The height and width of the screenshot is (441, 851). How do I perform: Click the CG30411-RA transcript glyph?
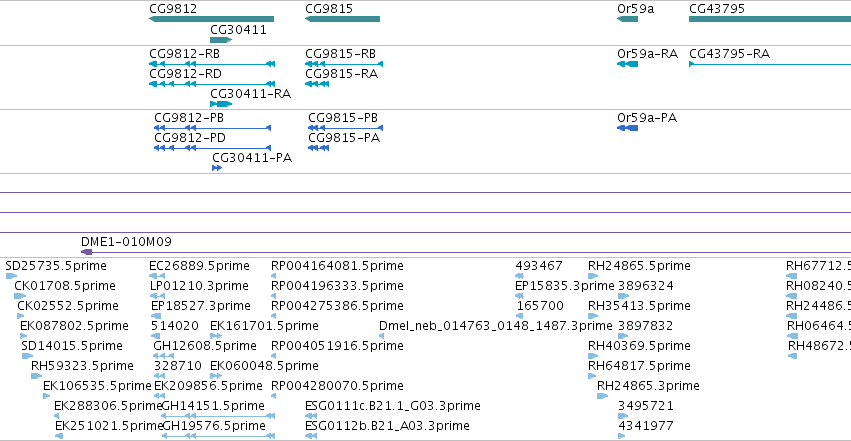(221, 104)
